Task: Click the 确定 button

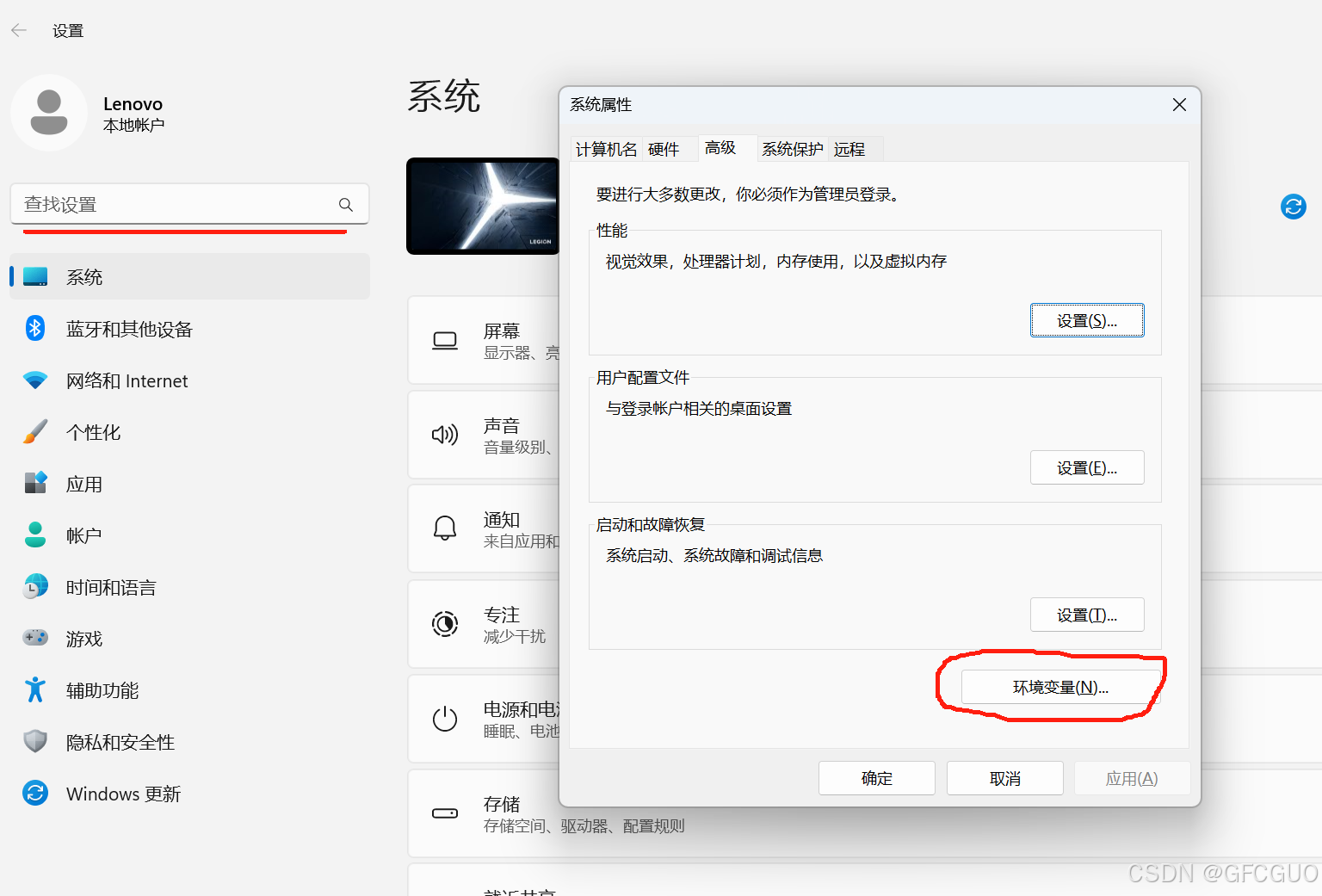Action: click(877, 779)
